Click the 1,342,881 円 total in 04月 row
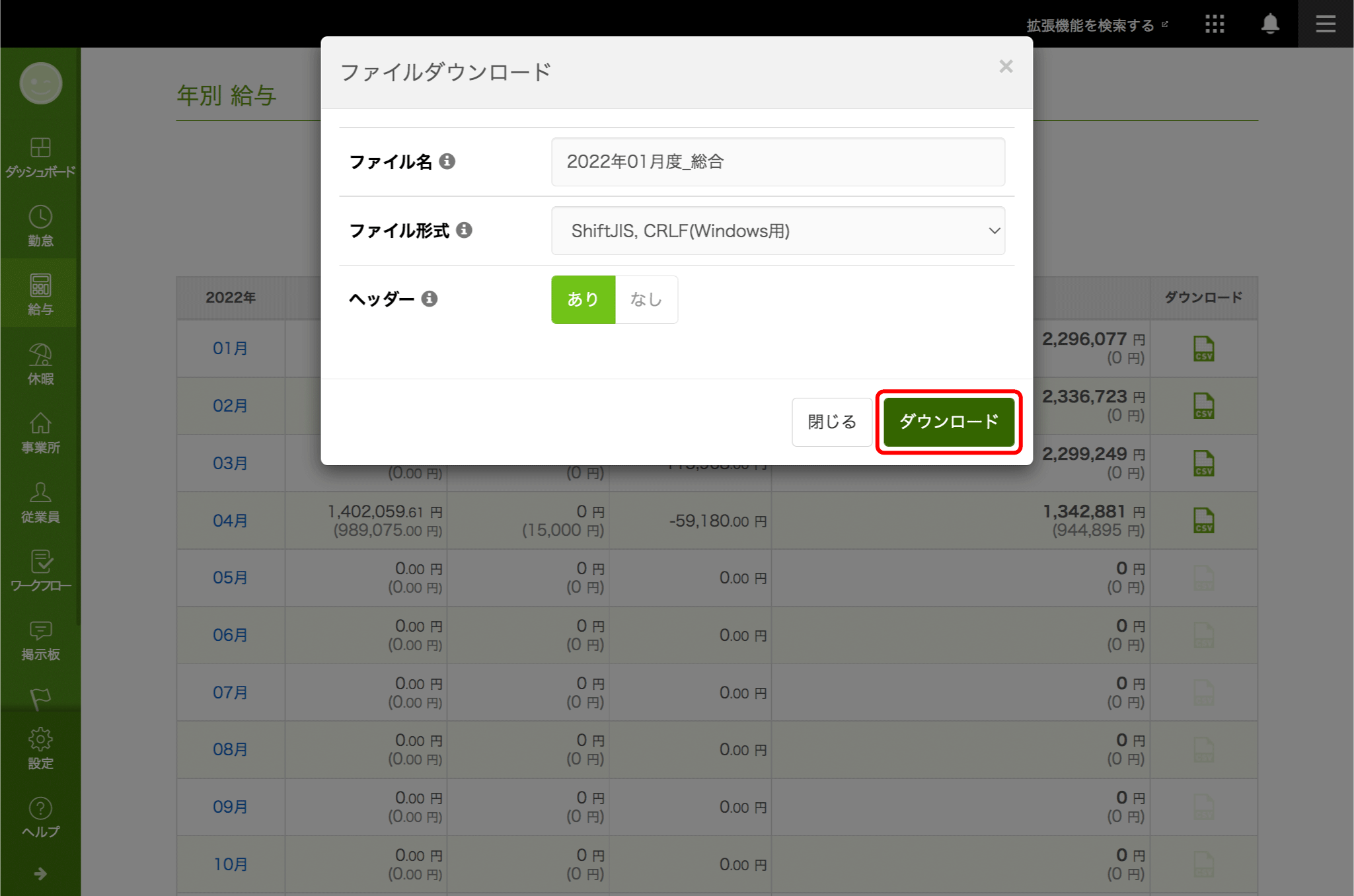The height and width of the screenshot is (896, 1354). coord(1094,511)
